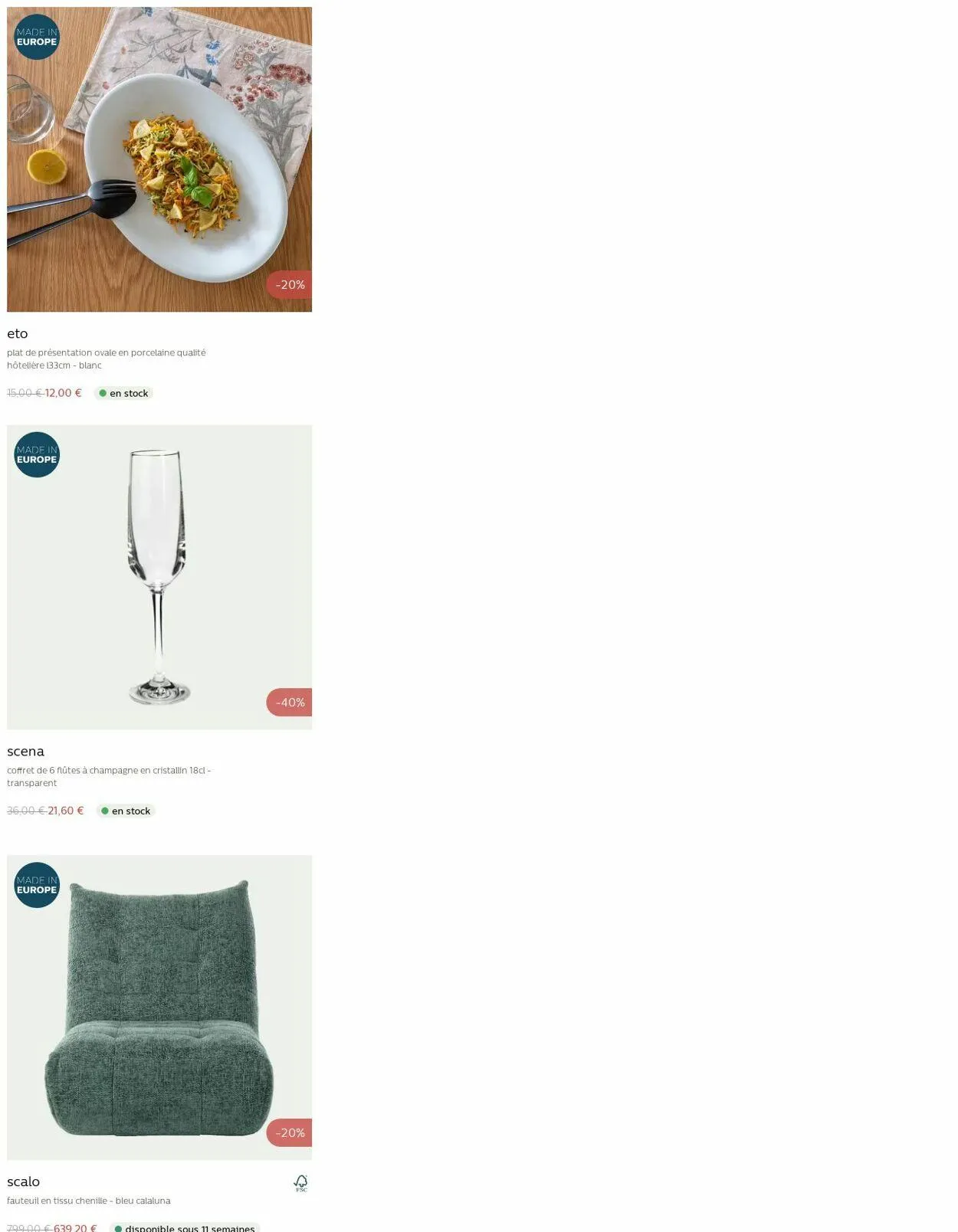
Task: Open the scena champagne flute product image
Action: point(159,577)
